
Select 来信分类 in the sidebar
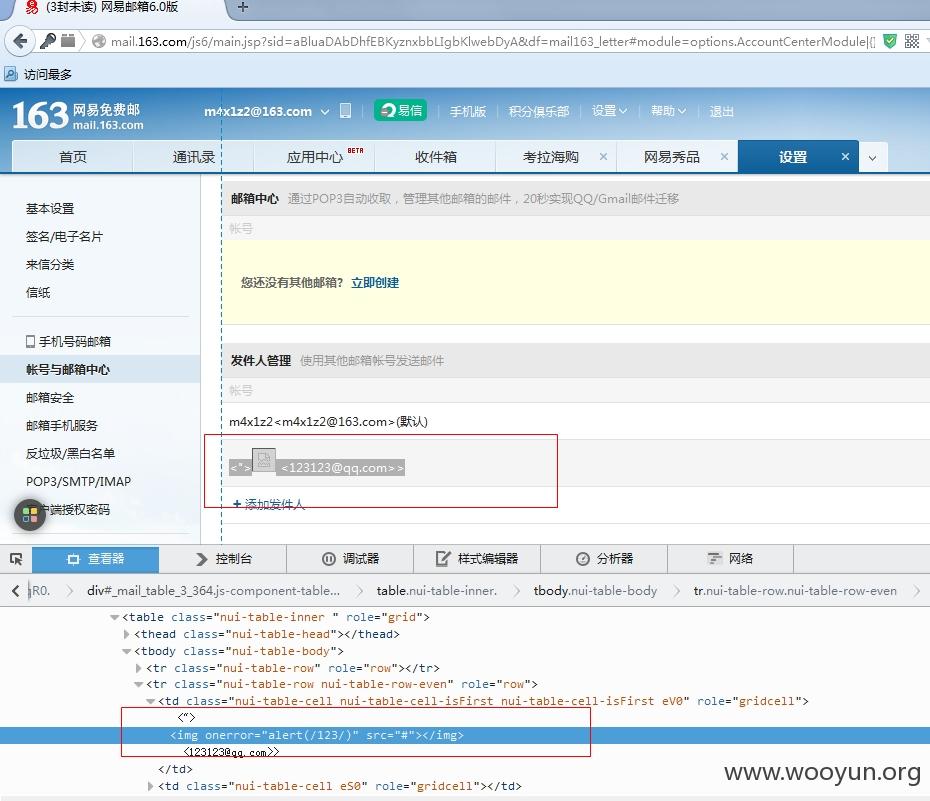[50, 264]
